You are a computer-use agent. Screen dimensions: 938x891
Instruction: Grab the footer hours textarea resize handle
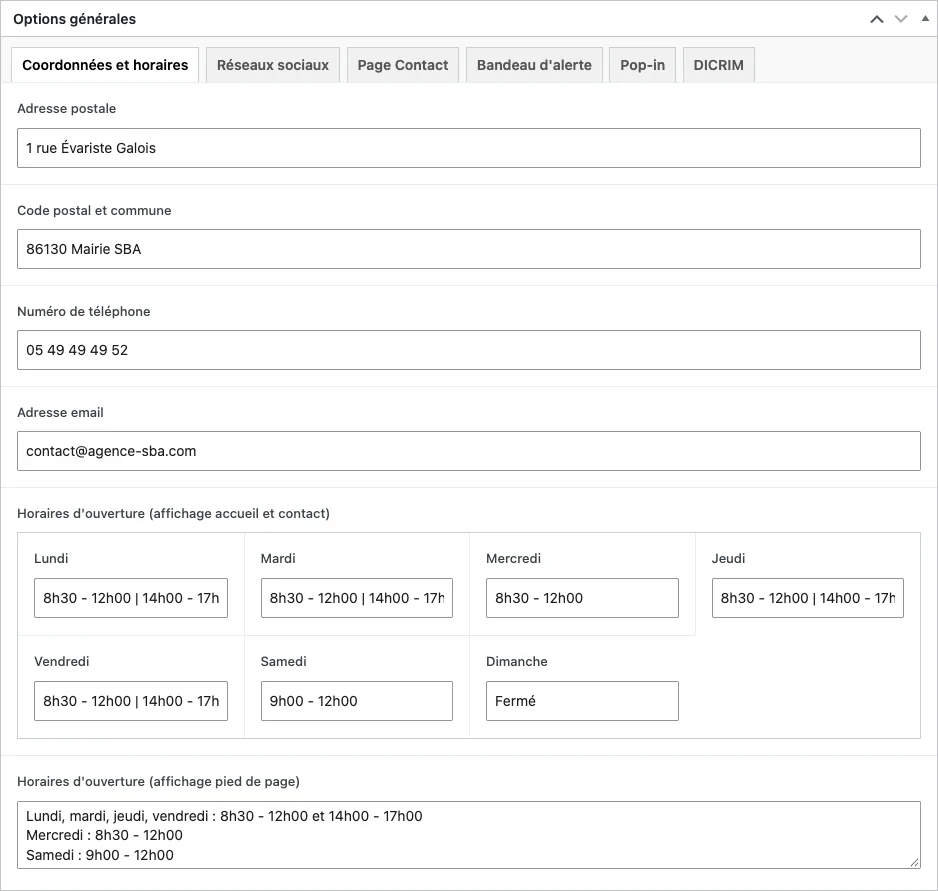(915, 862)
